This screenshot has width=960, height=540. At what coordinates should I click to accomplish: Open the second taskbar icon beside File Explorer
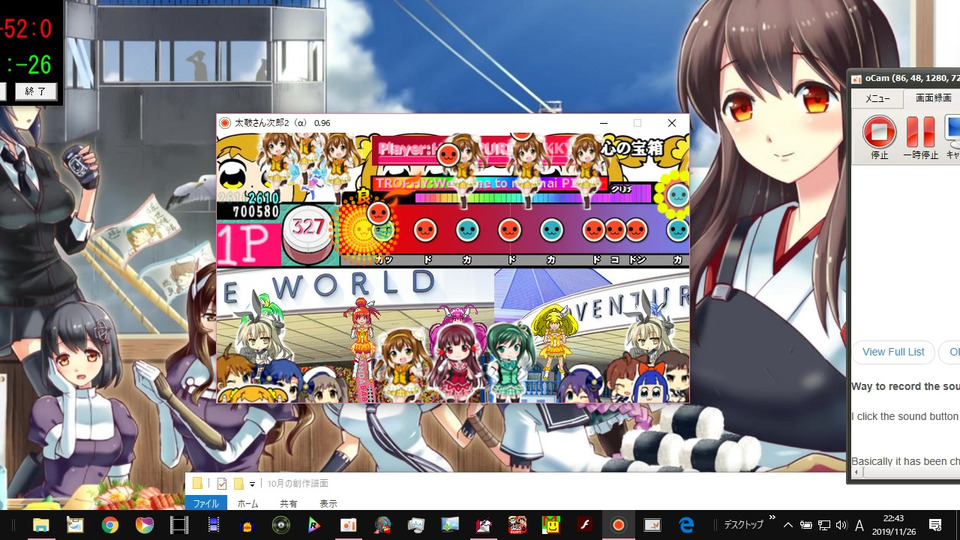(75, 525)
